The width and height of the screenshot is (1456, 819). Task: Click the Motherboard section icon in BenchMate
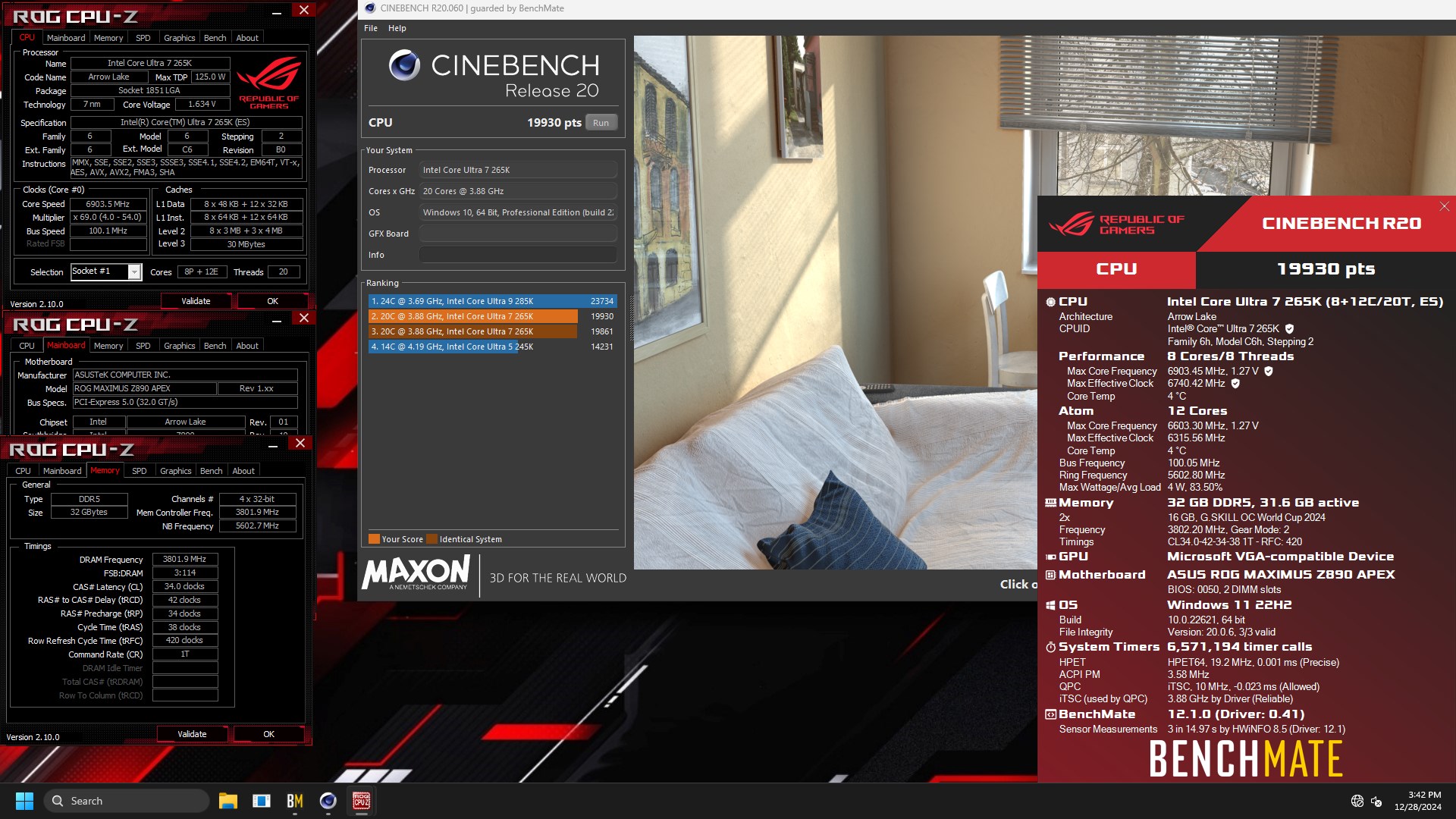pyautogui.click(x=1050, y=575)
